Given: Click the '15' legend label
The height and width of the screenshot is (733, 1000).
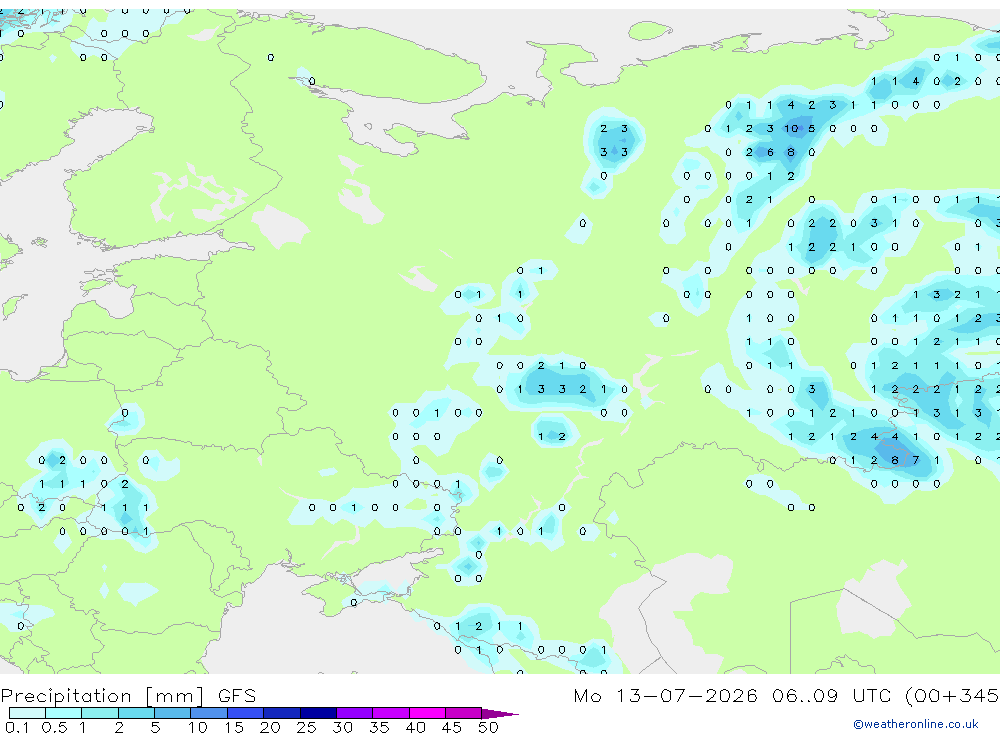Looking at the screenshot, I should tap(233, 727).
